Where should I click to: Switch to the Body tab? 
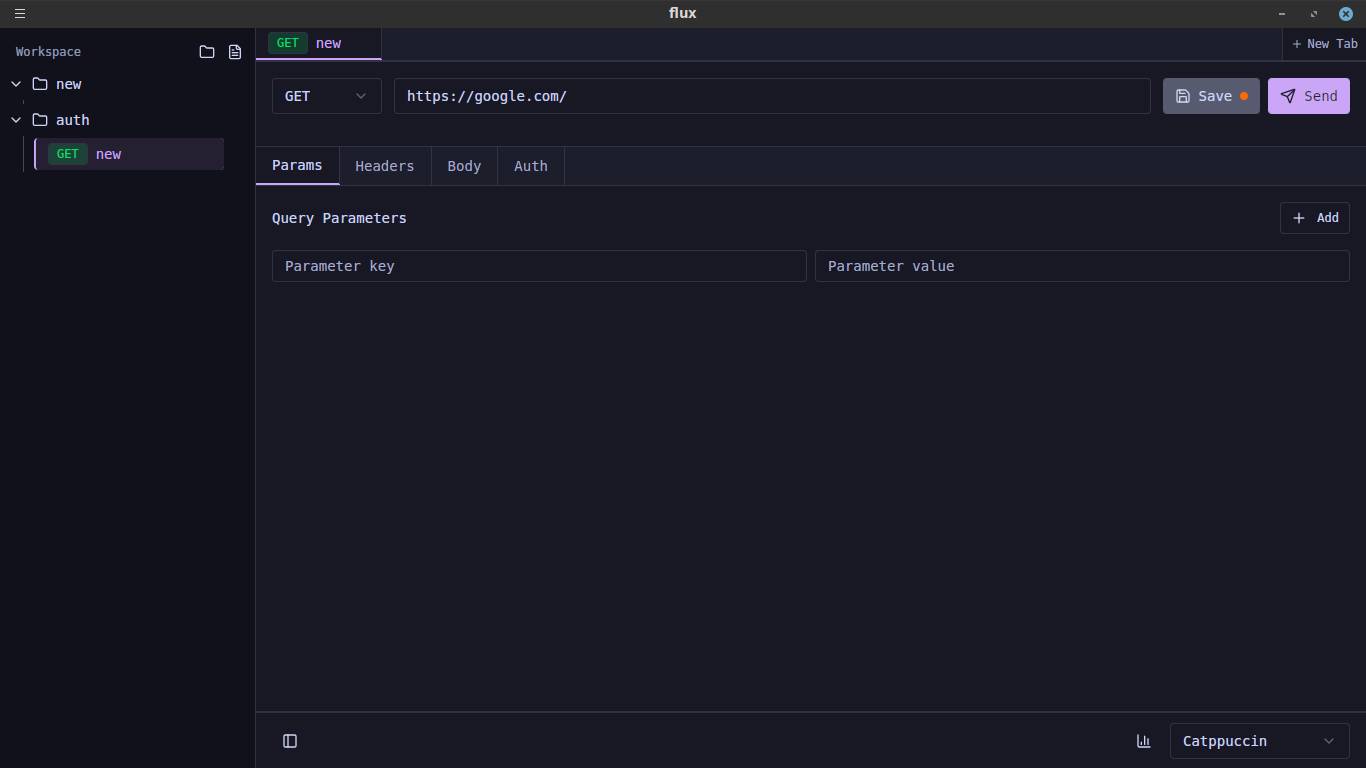(463, 166)
